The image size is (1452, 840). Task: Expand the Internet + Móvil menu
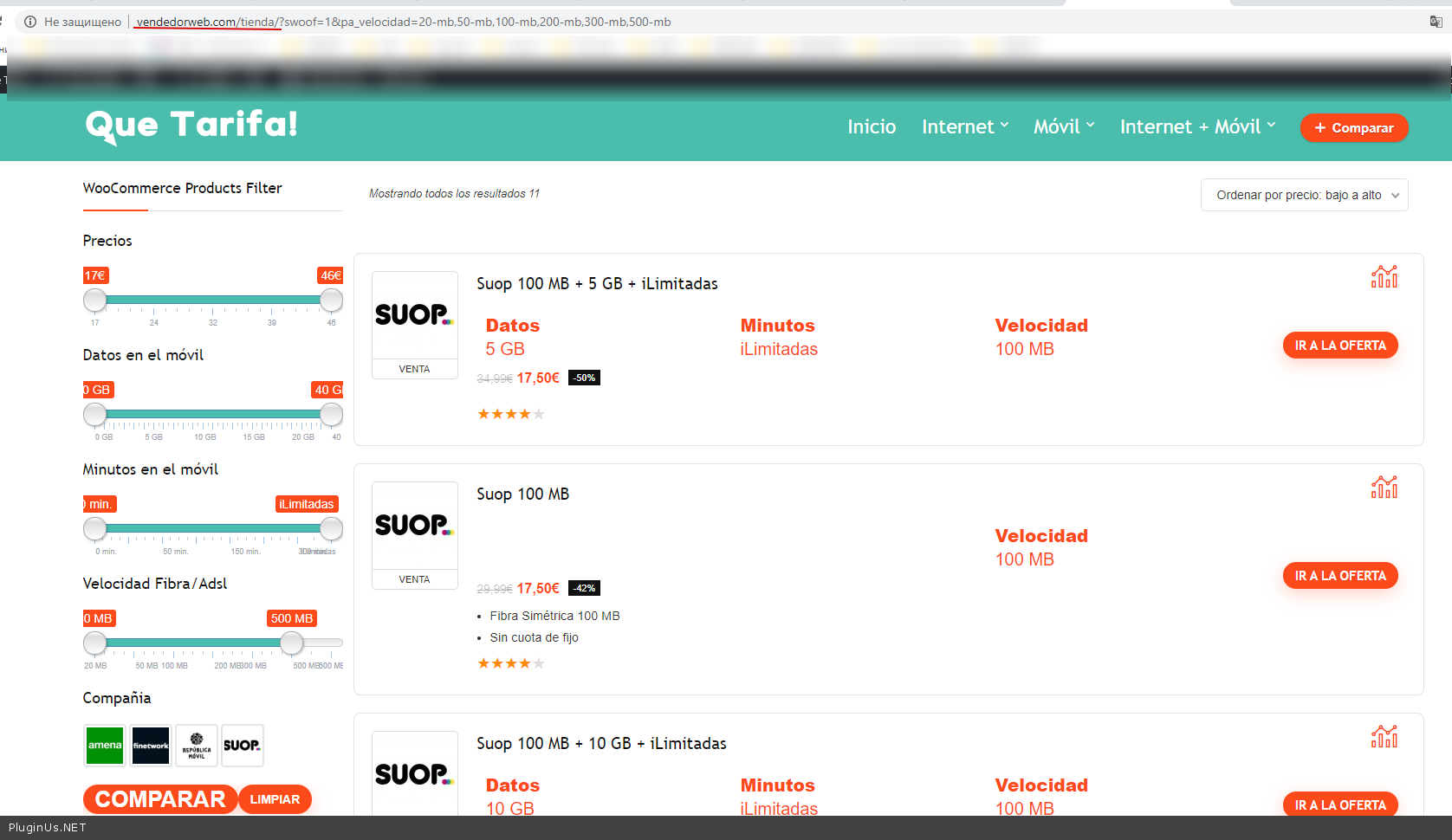click(x=1197, y=127)
